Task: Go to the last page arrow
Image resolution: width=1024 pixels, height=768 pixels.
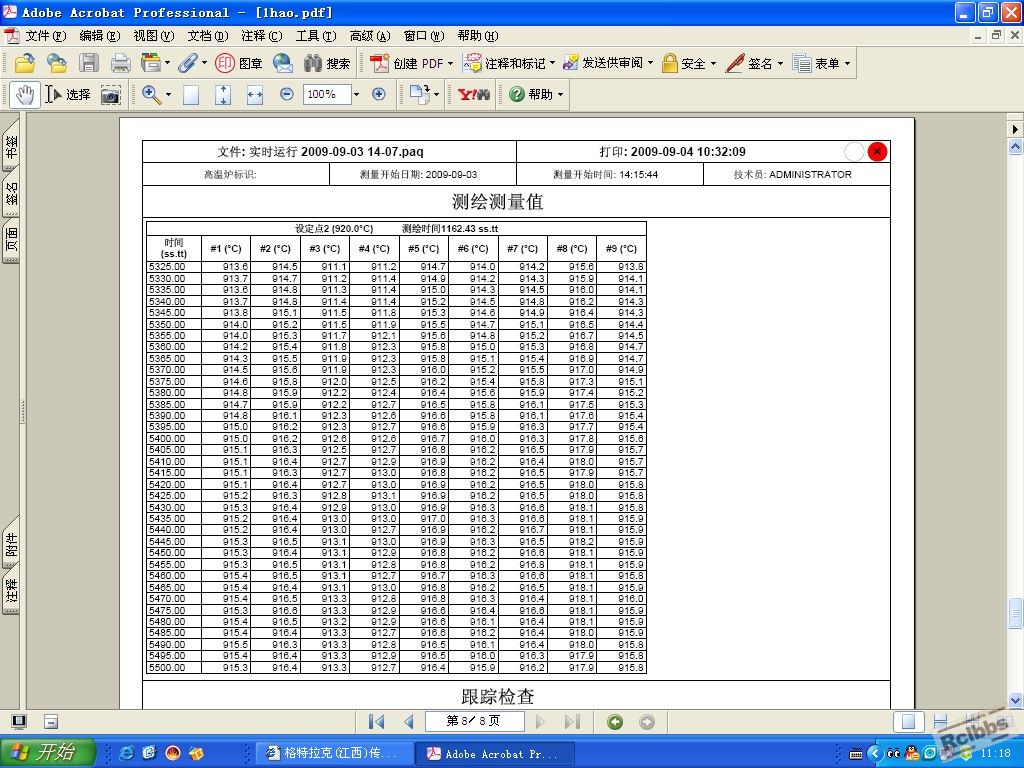Action: 573,722
